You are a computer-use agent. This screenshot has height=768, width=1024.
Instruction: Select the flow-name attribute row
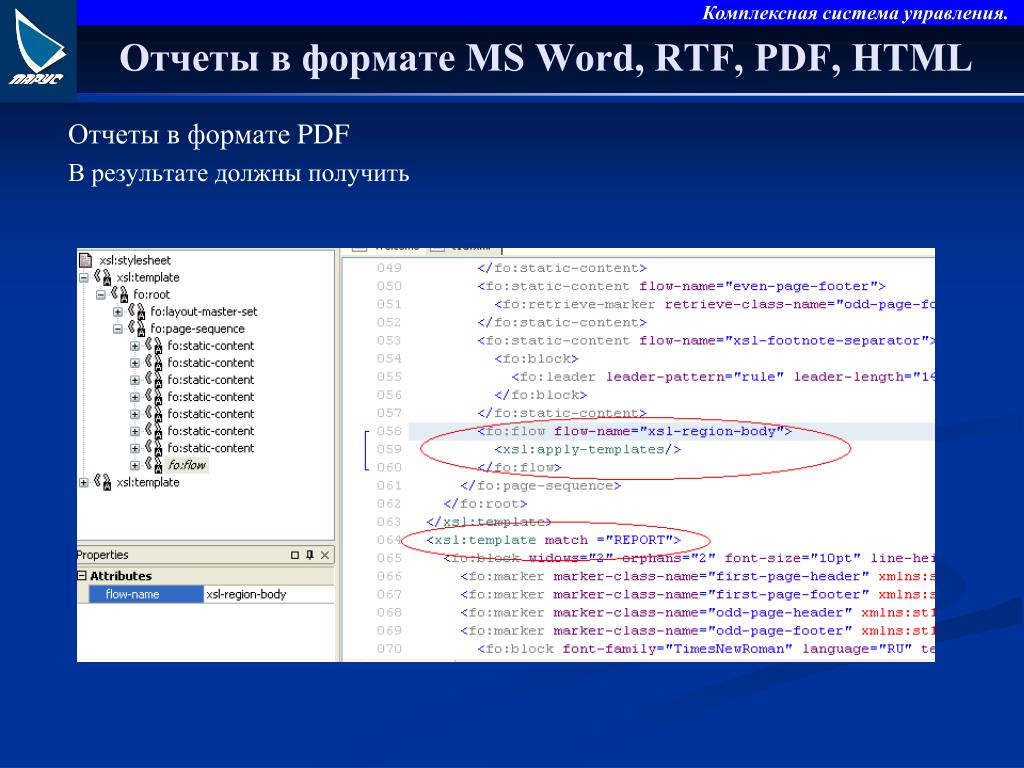(146, 594)
